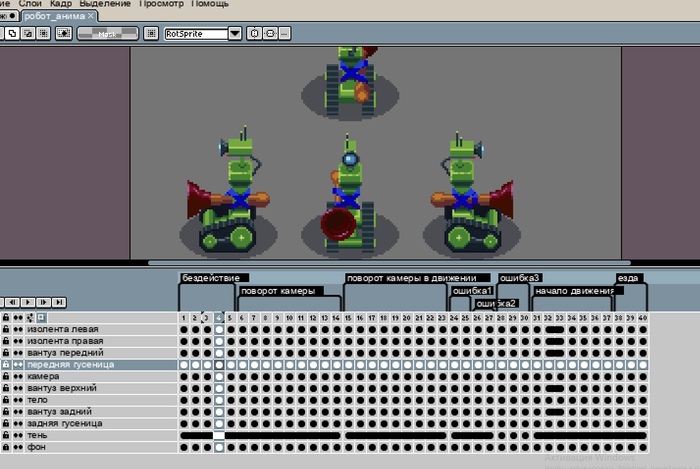Click the pivot display icon before RotSprite
700x469 pixels.
151,33
